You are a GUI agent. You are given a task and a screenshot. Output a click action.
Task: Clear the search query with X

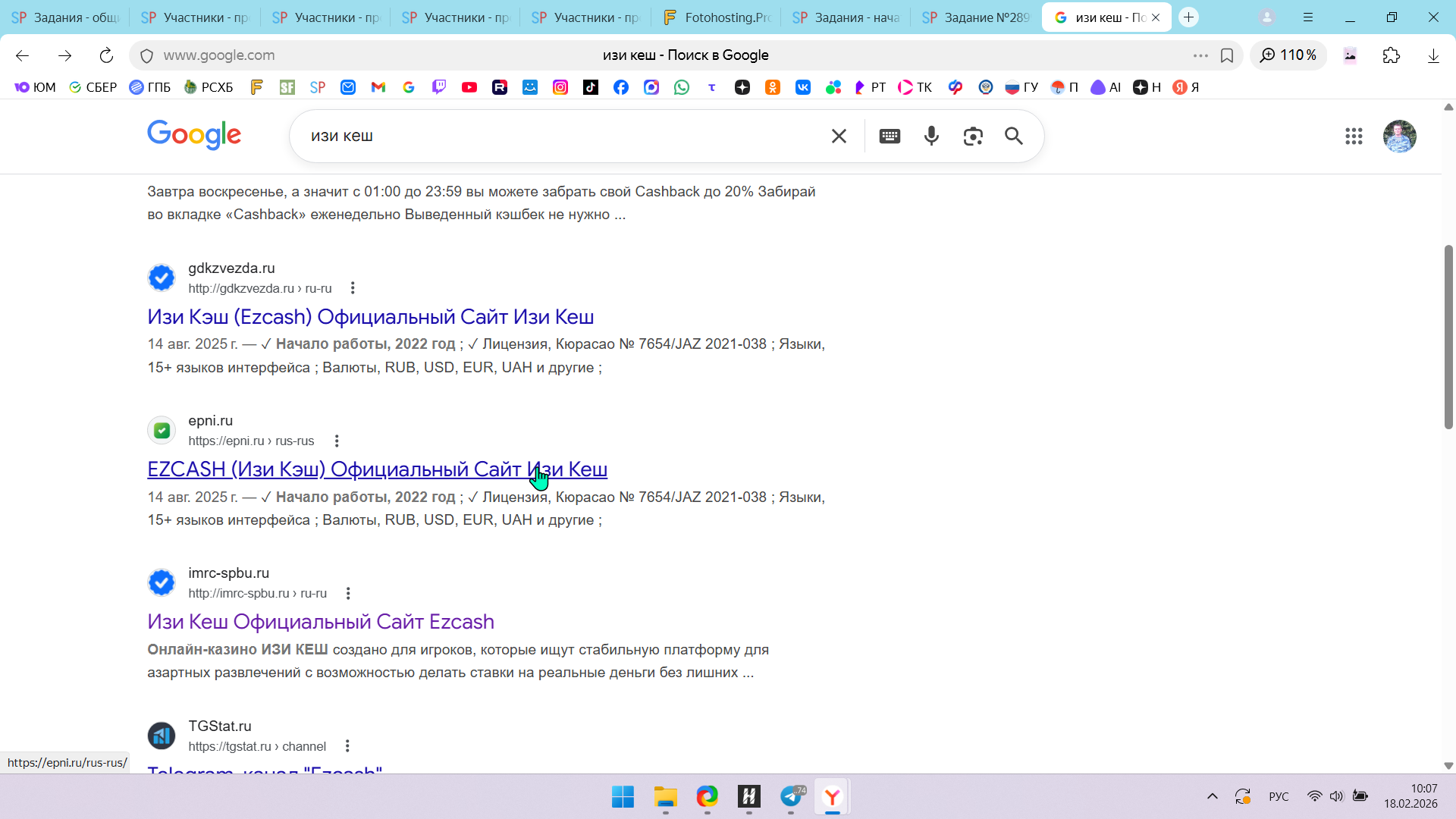[x=839, y=136]
